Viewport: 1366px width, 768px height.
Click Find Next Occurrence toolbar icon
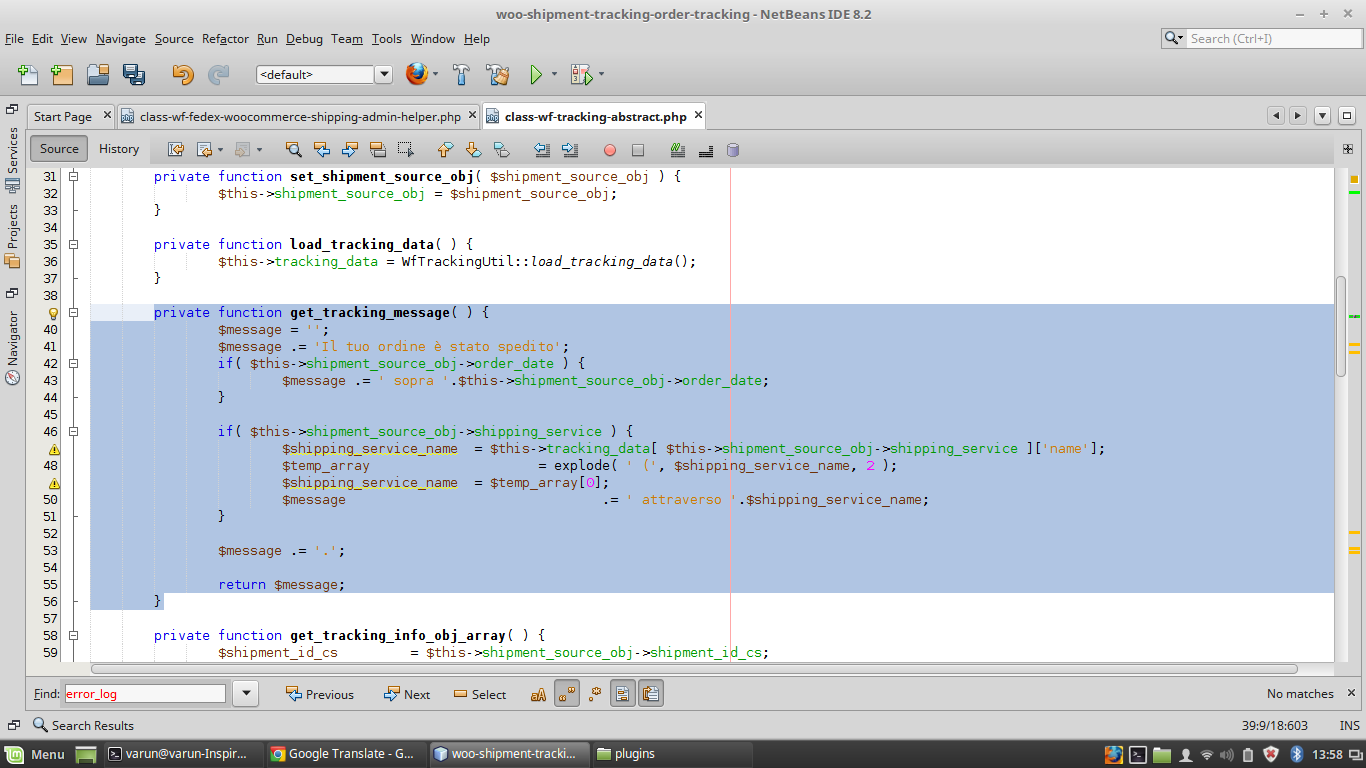350,150
